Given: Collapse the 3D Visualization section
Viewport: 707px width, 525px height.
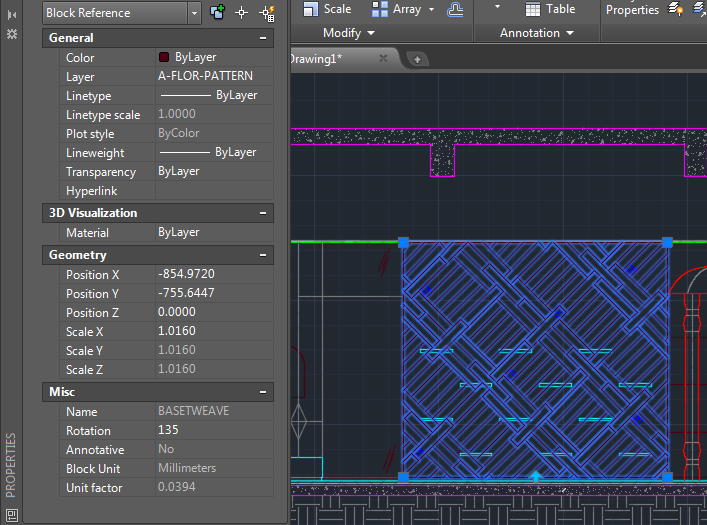Looking at the screenshot, I should coord(263,213).
